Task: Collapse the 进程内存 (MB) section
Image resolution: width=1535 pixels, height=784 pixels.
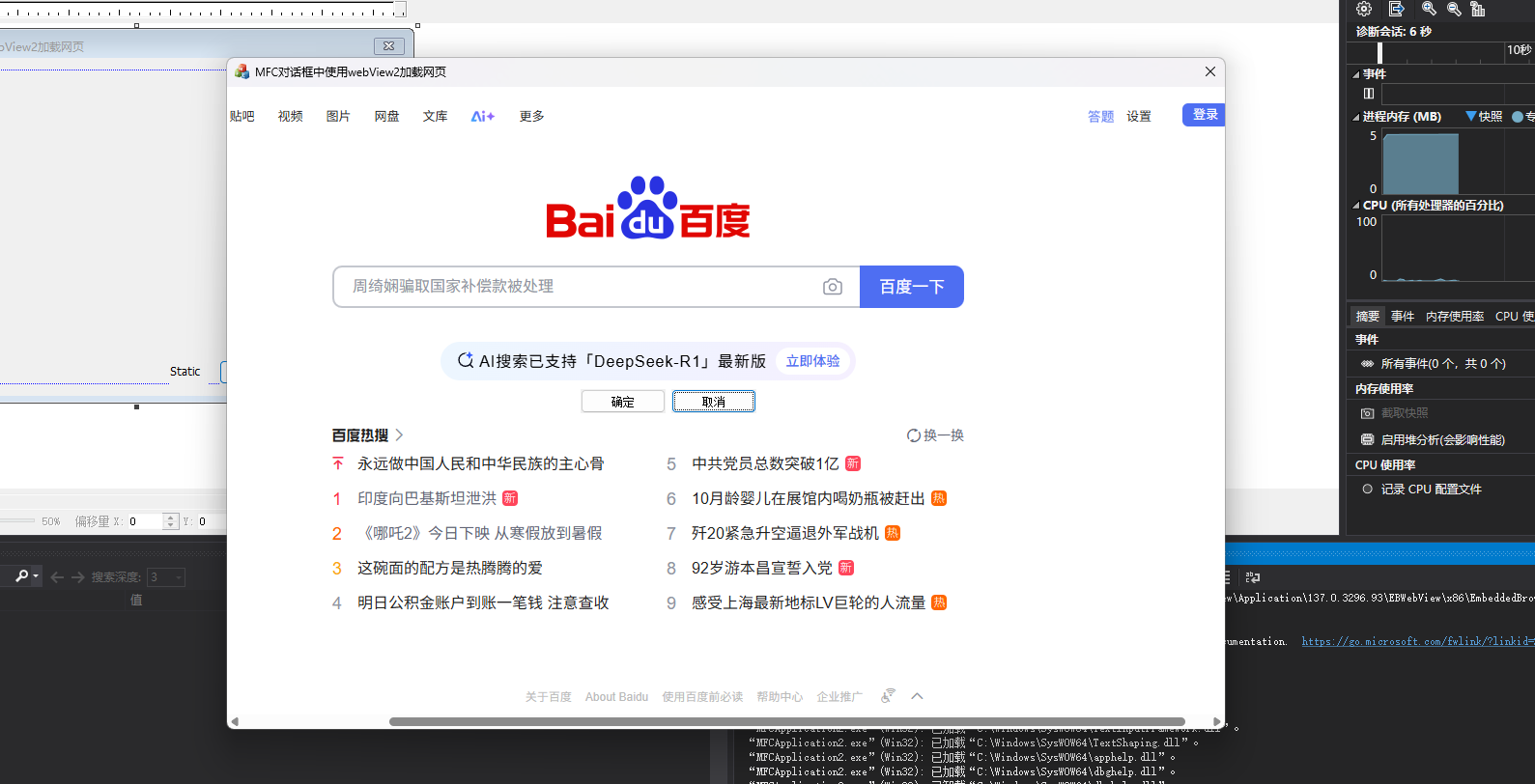Action: tap(1355, 117)
